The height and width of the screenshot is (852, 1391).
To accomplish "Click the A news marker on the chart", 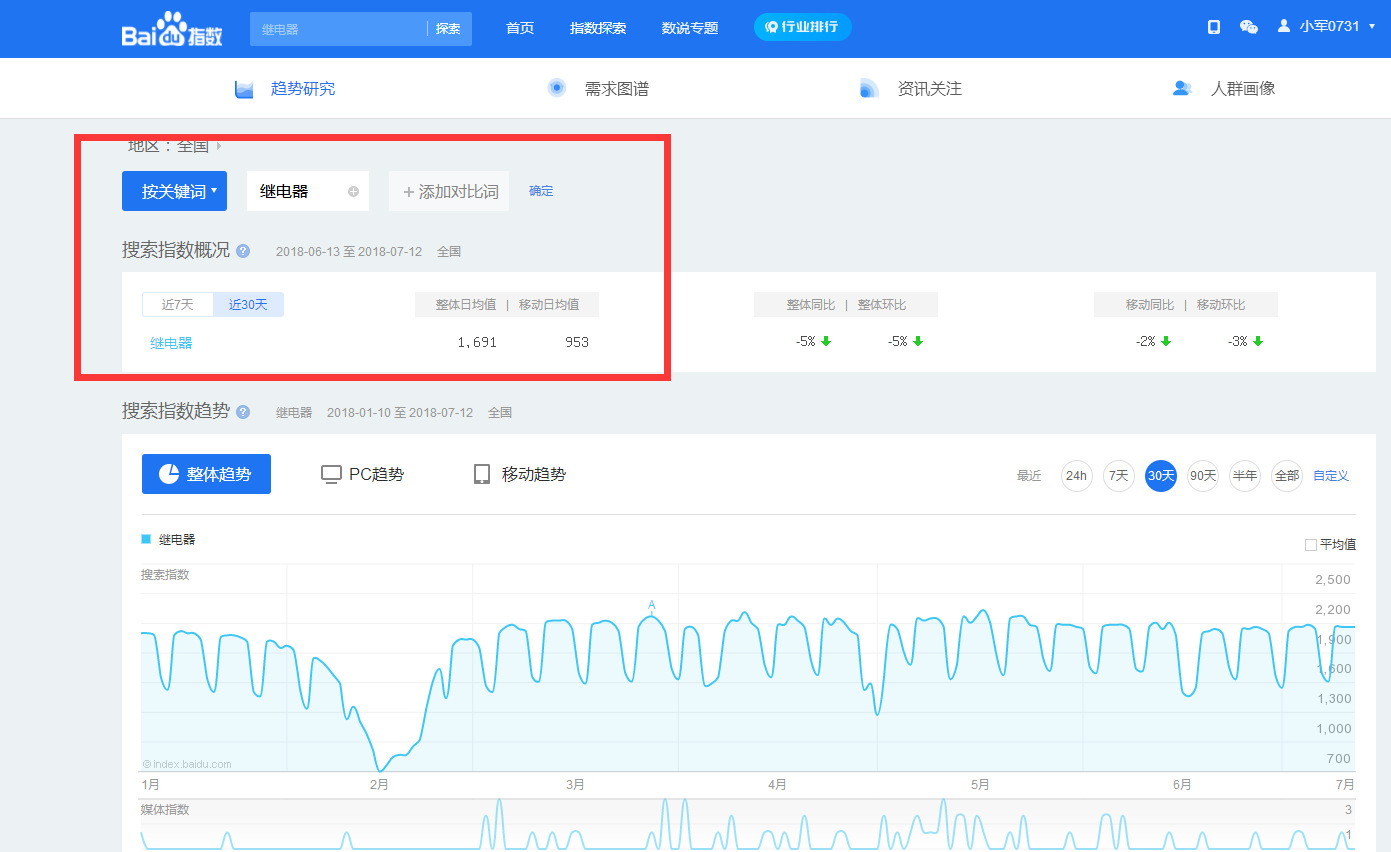I will 652,605.
